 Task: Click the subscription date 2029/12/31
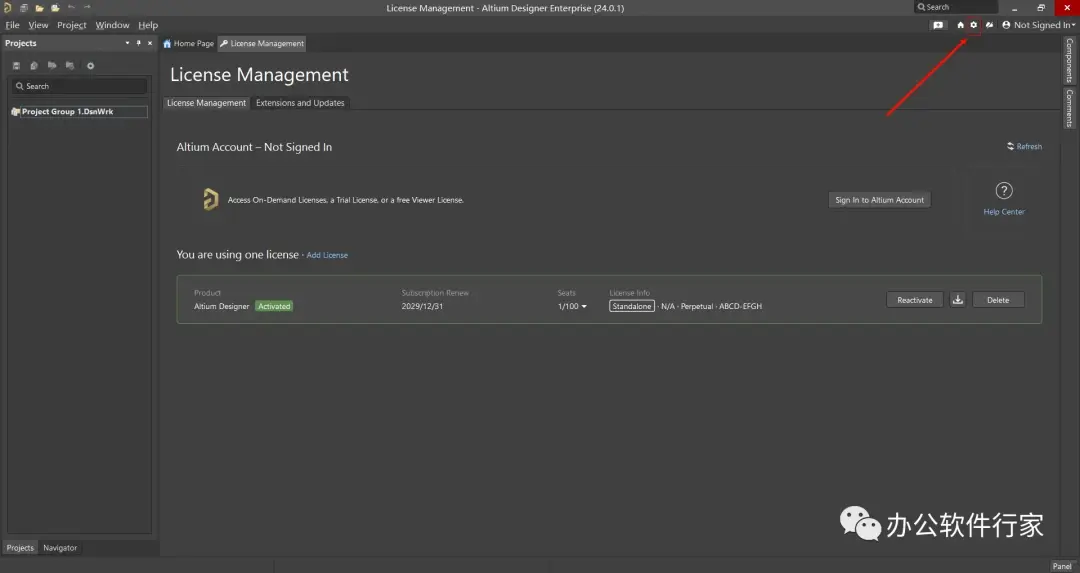422,306
